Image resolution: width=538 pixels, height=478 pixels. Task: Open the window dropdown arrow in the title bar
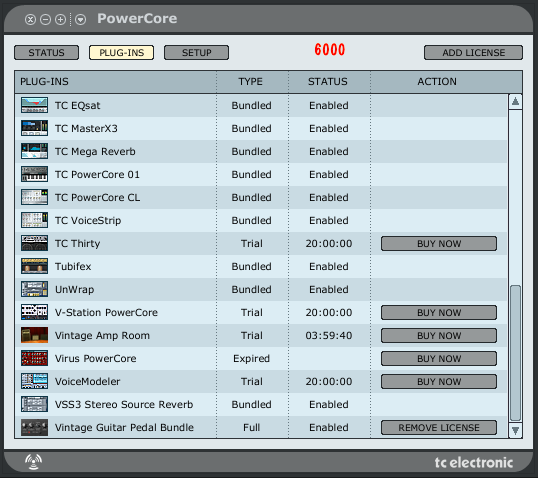(81, 20)
